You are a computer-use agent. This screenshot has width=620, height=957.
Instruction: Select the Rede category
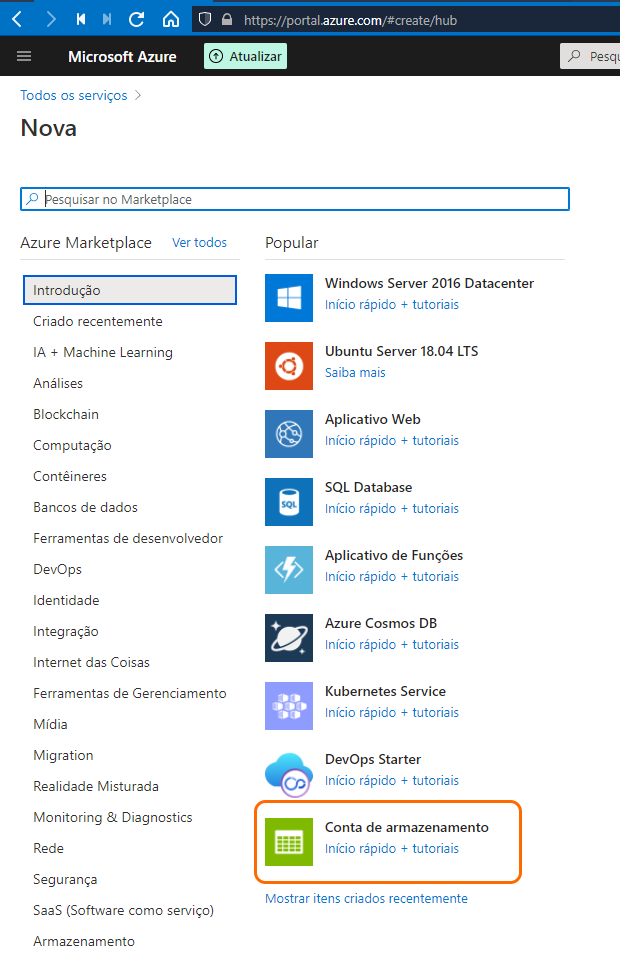48,848
